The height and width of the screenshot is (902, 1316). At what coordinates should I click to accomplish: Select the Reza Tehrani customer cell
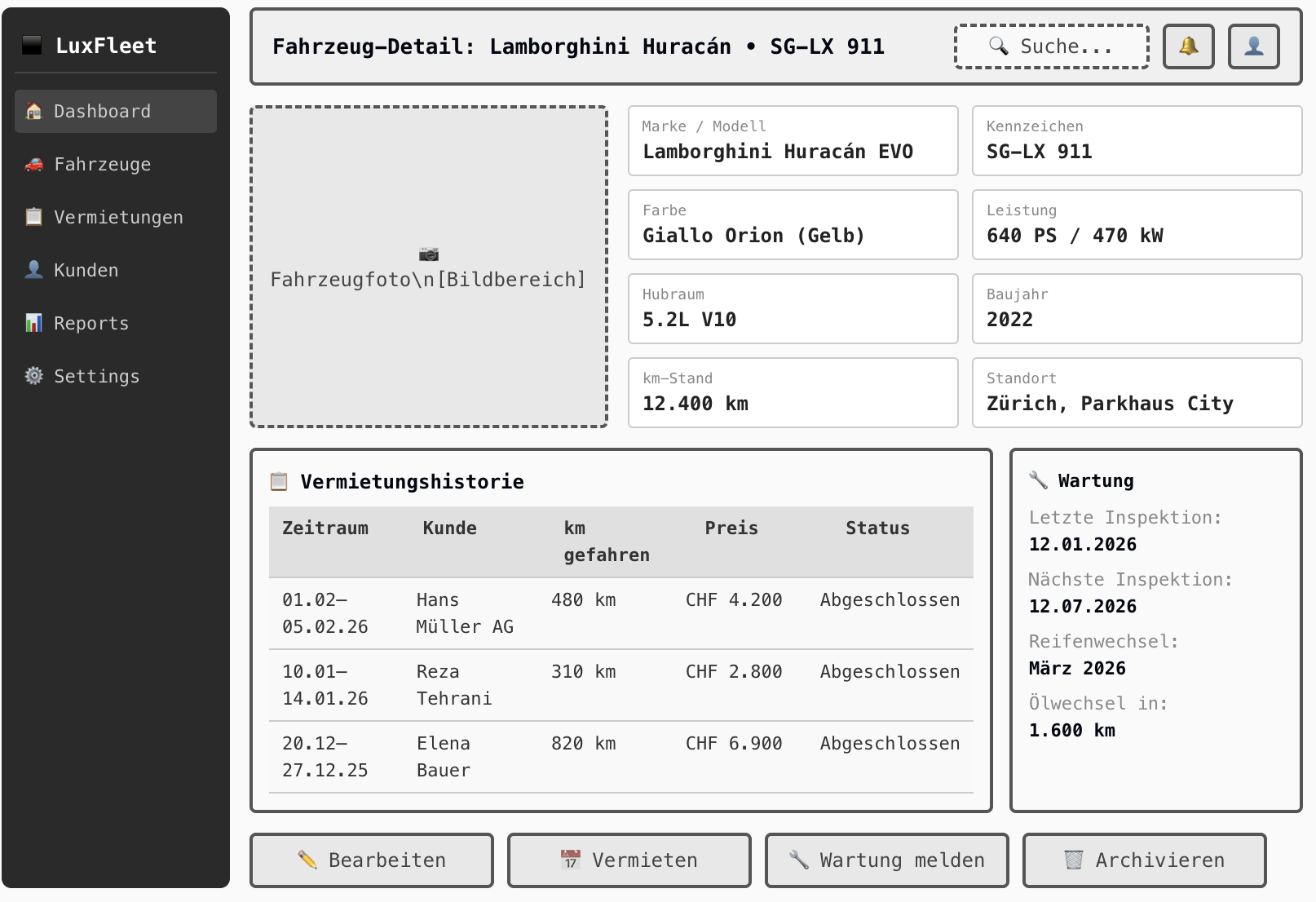point(454,685)
